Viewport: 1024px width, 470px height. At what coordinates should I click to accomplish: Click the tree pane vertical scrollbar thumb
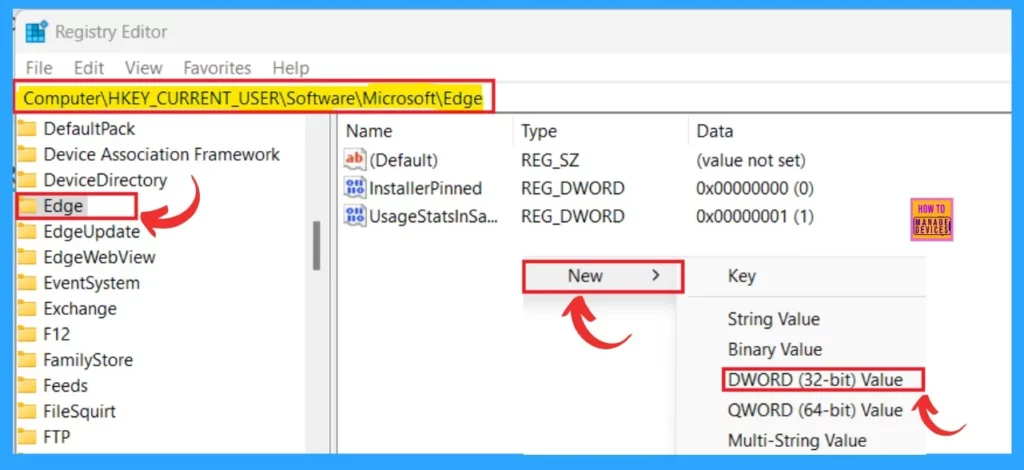coord(316,245)
